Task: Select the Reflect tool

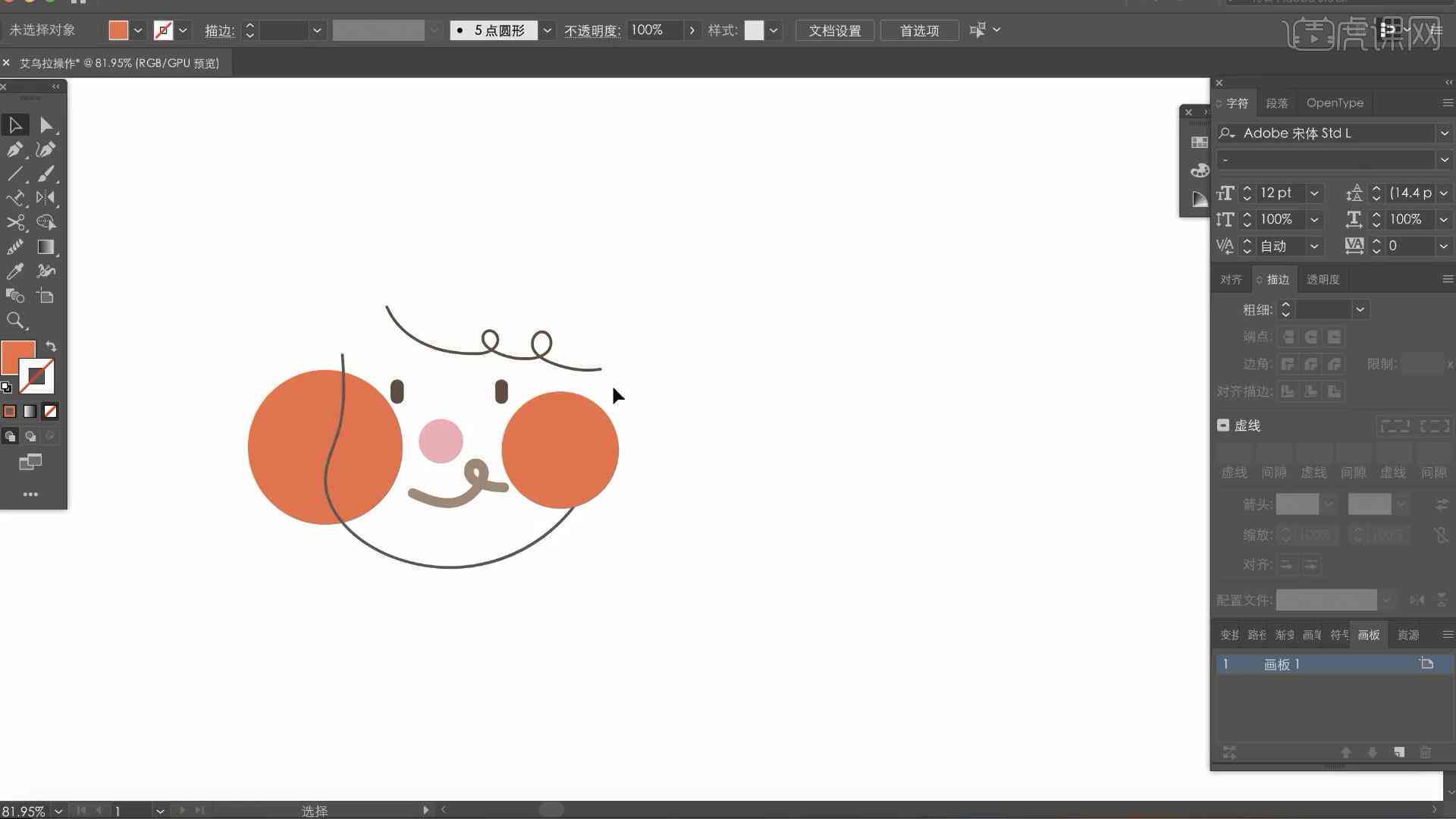Action: click(45, 198)
